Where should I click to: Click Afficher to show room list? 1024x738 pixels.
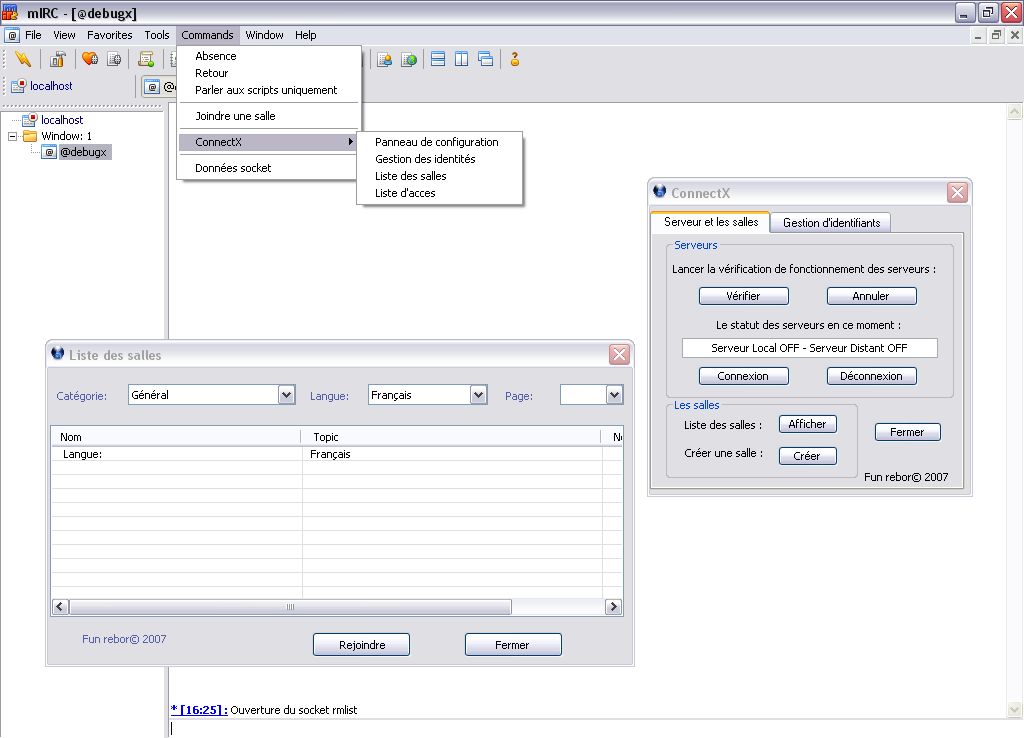[x=807, y=425]
